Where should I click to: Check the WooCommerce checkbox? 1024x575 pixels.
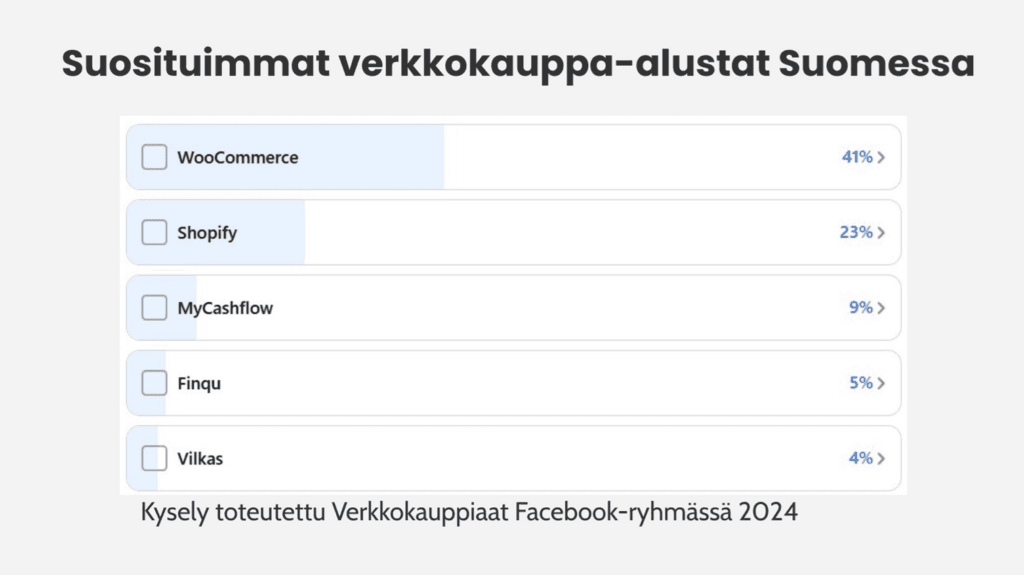[x=154, y=157]
